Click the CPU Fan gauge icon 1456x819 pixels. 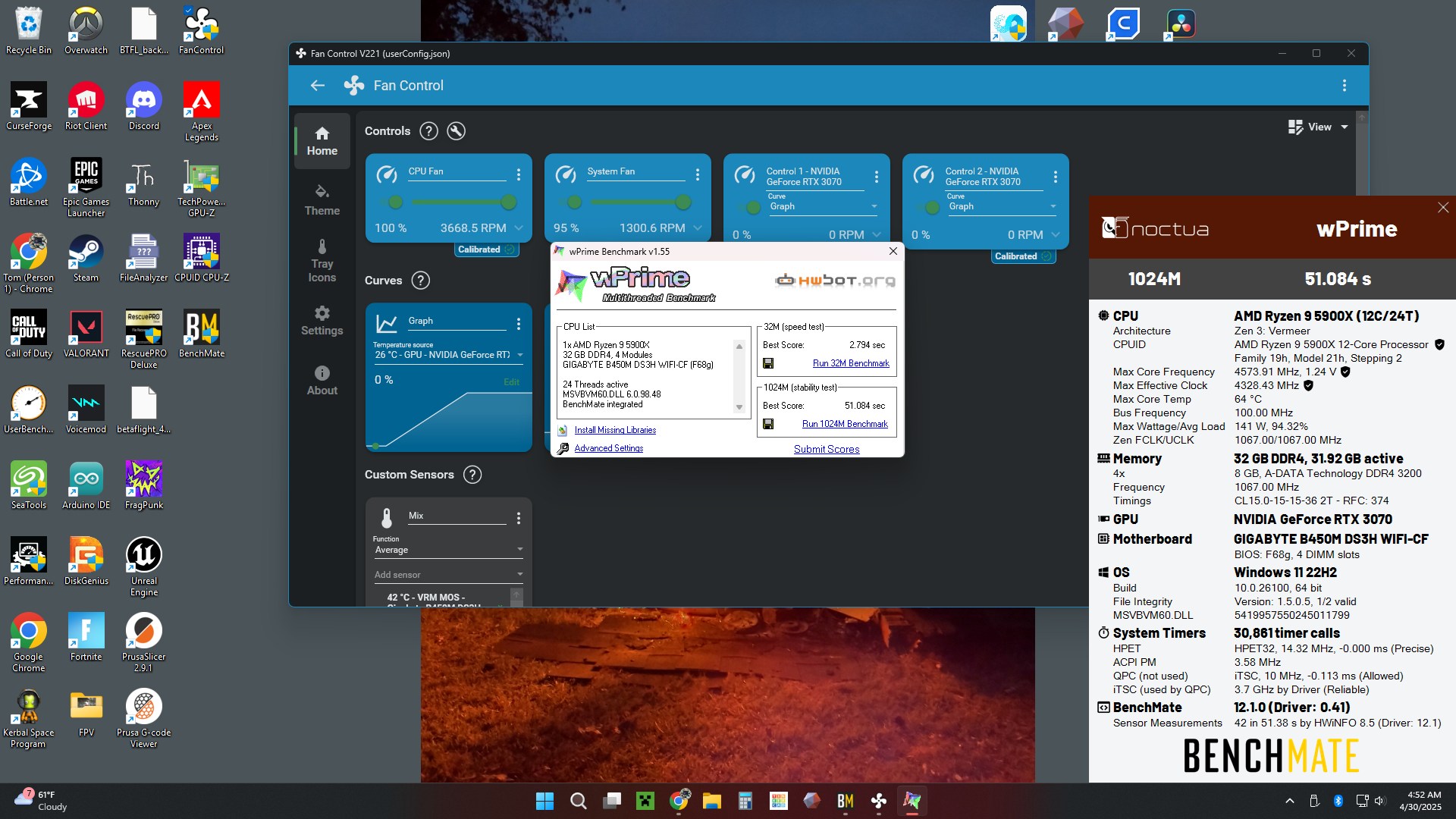click(387, 174)
